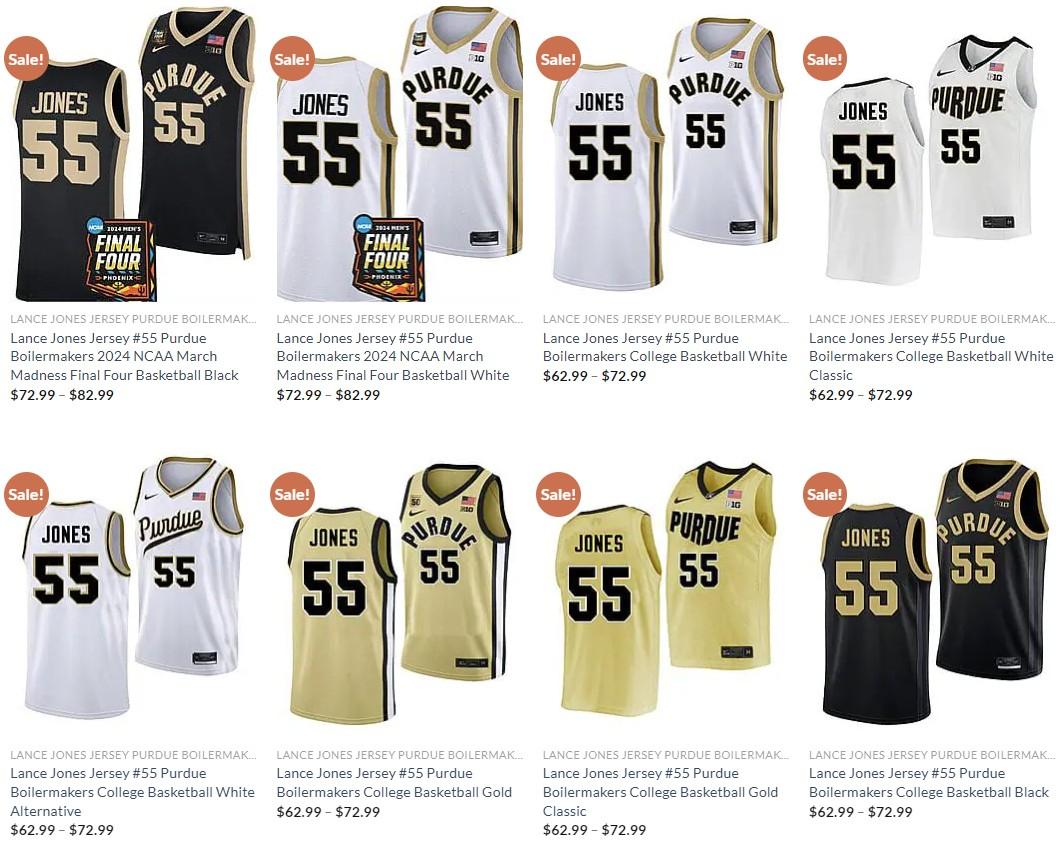
Task: Click the Final Four logo on black jersey image
Action: pos(121,259)
